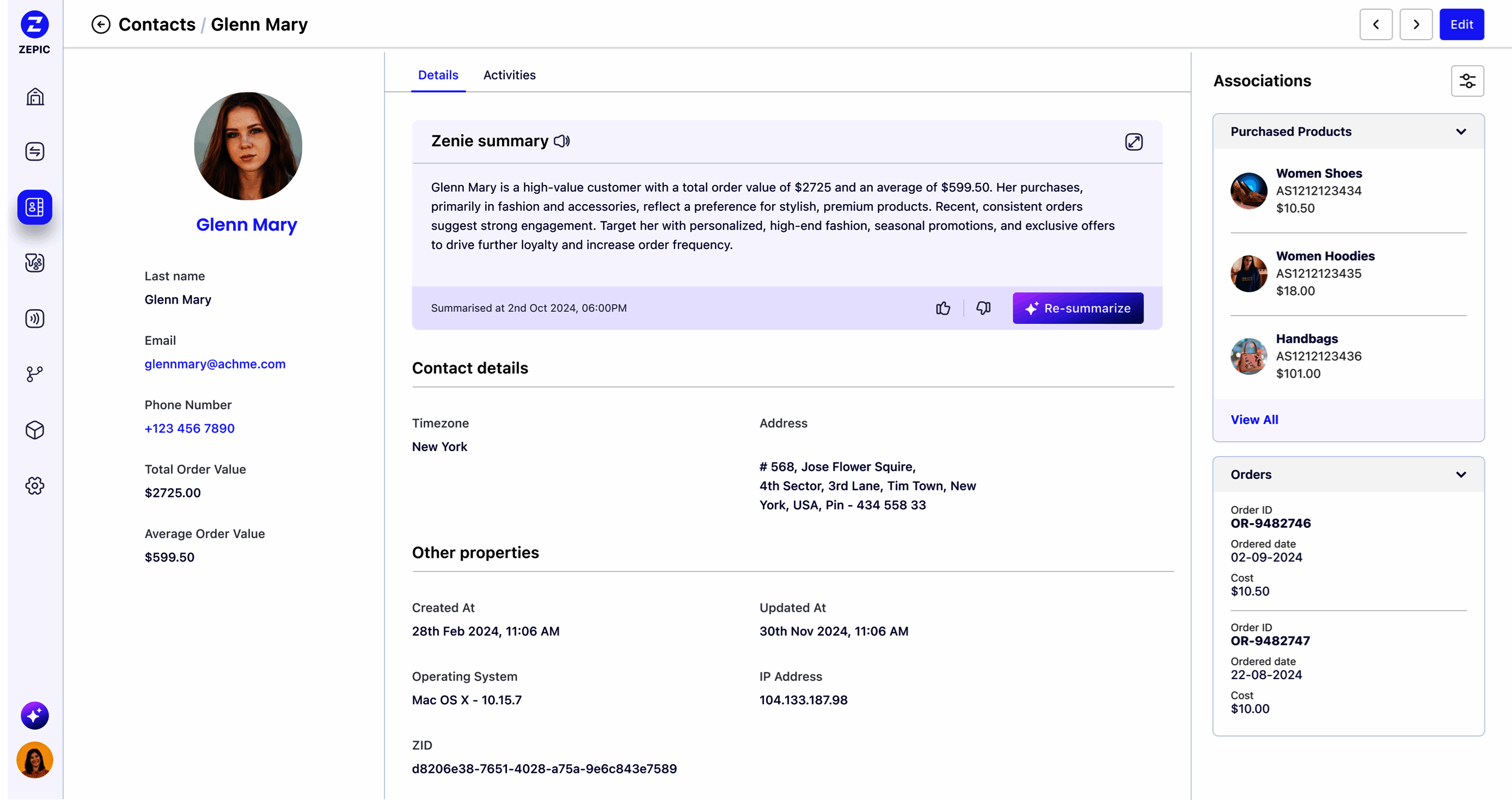This screenshot has height=800, width=1512.
Task: Click the home icon in sidebar
Action: pos(35,96)
